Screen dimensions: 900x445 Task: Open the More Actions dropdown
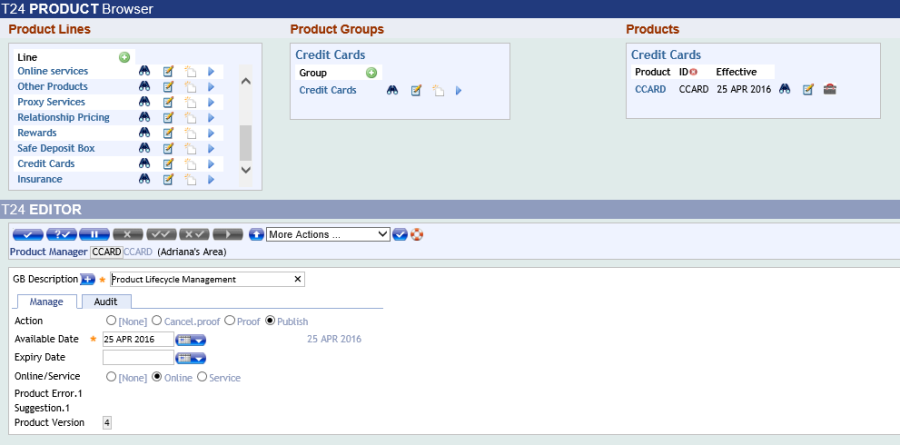(x=328, y=234)
